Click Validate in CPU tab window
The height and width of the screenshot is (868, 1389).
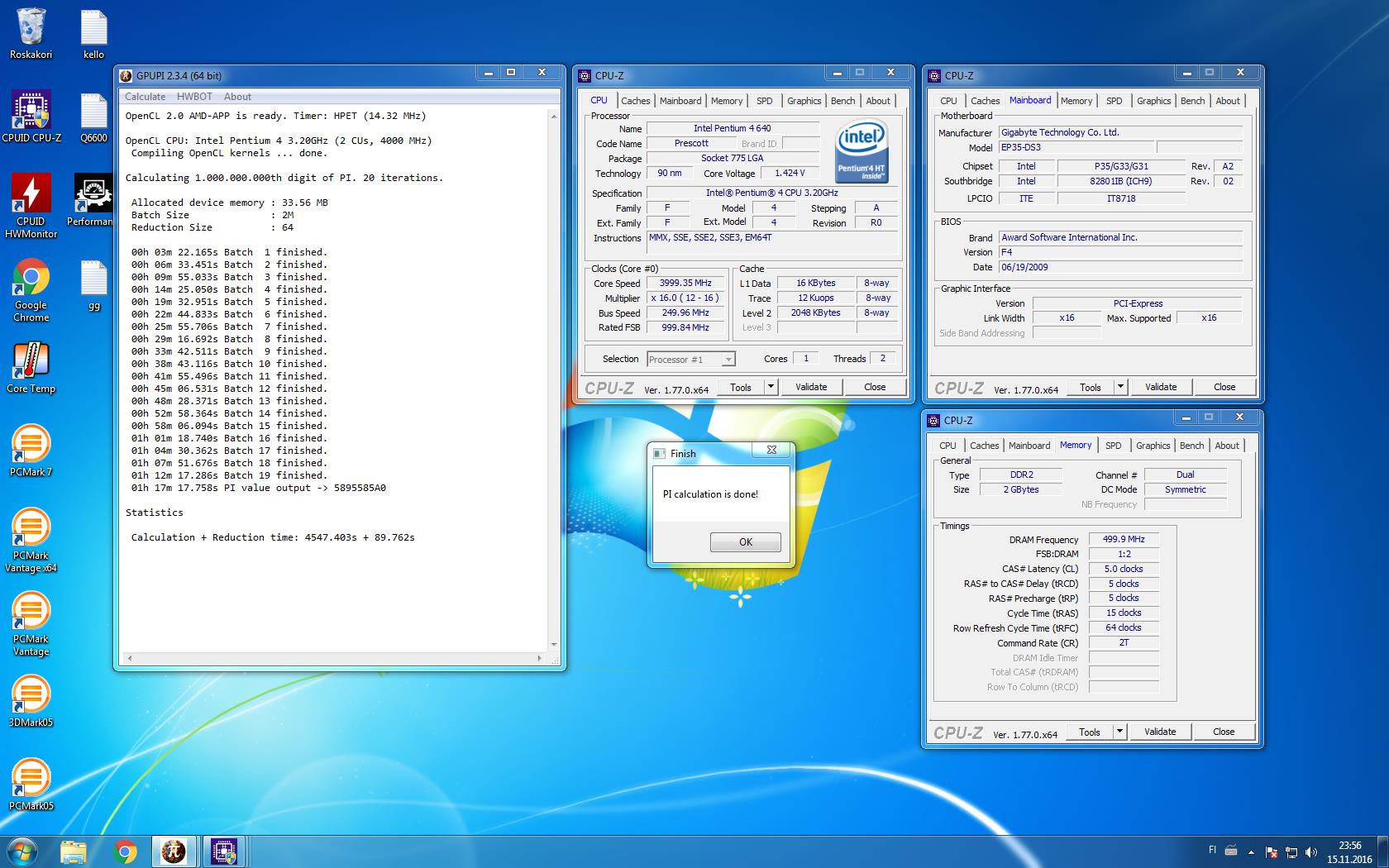click(x=811, y=387)
